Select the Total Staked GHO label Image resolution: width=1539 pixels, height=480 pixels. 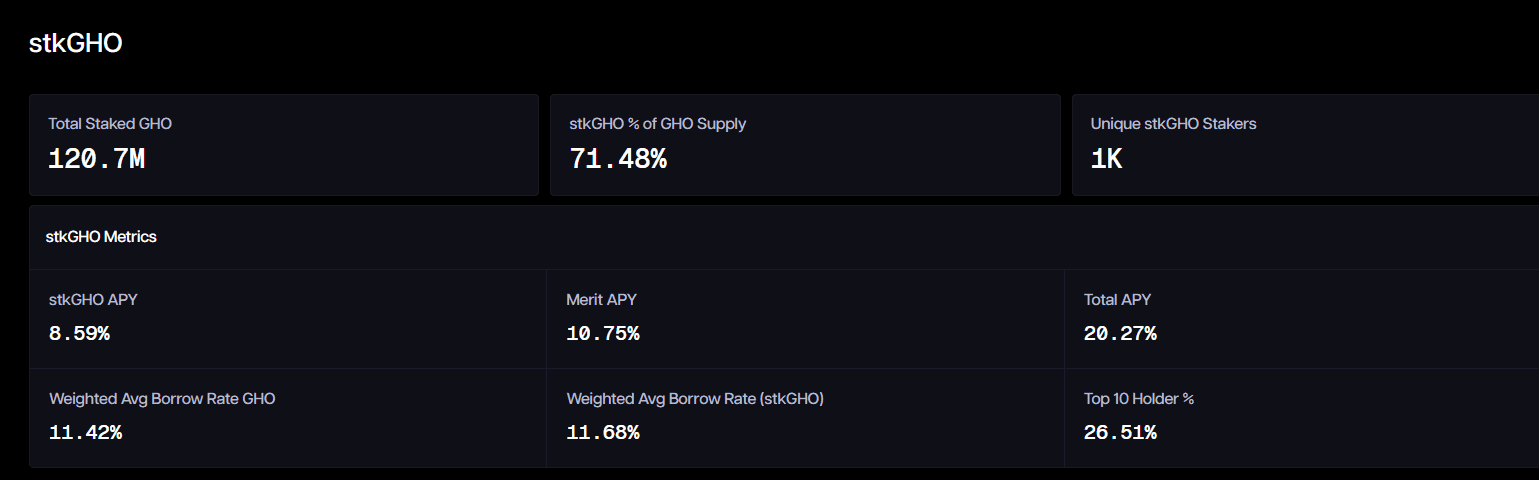point(110,124)
